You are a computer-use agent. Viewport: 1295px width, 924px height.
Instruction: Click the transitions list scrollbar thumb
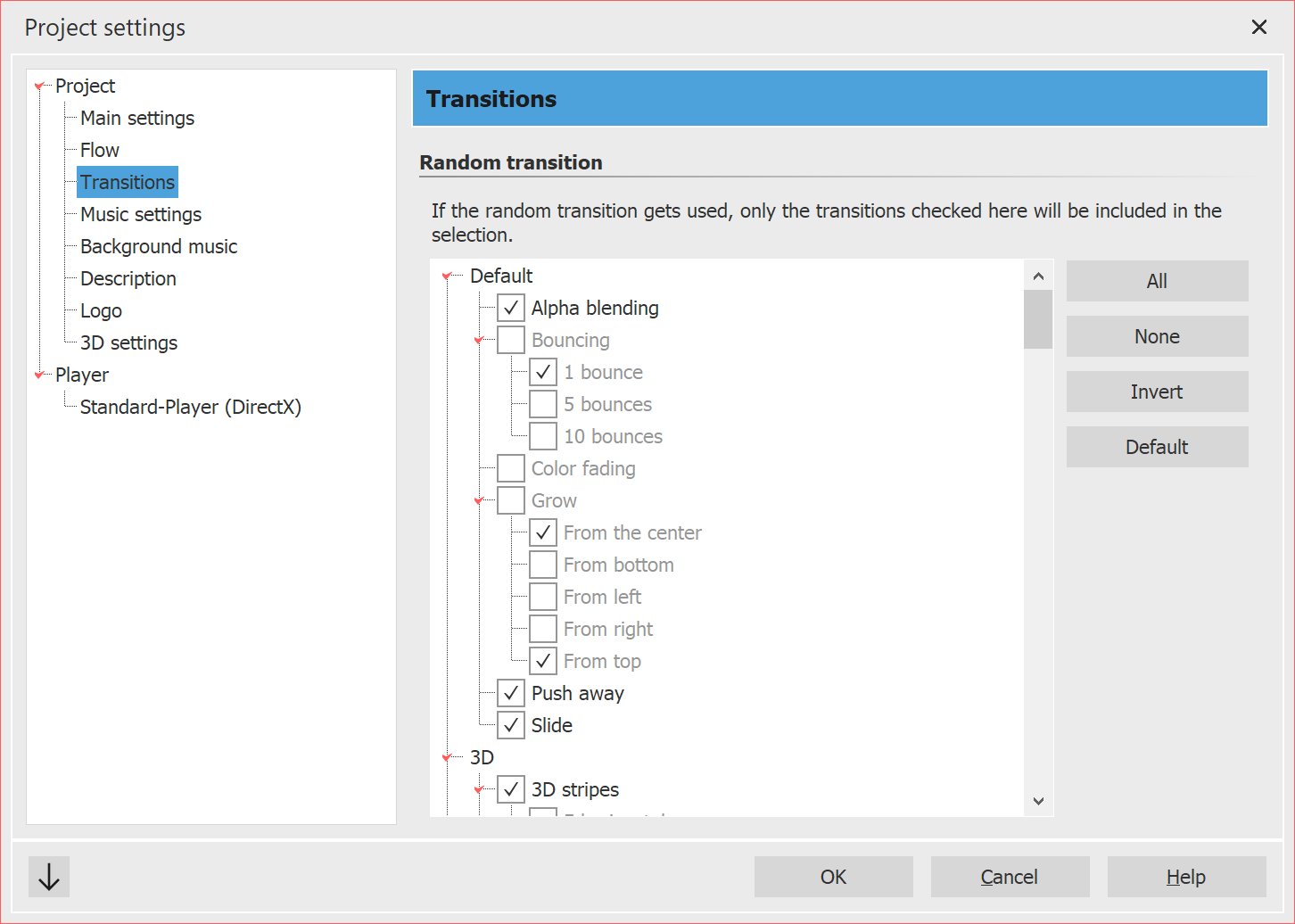tap(1037, 319)
